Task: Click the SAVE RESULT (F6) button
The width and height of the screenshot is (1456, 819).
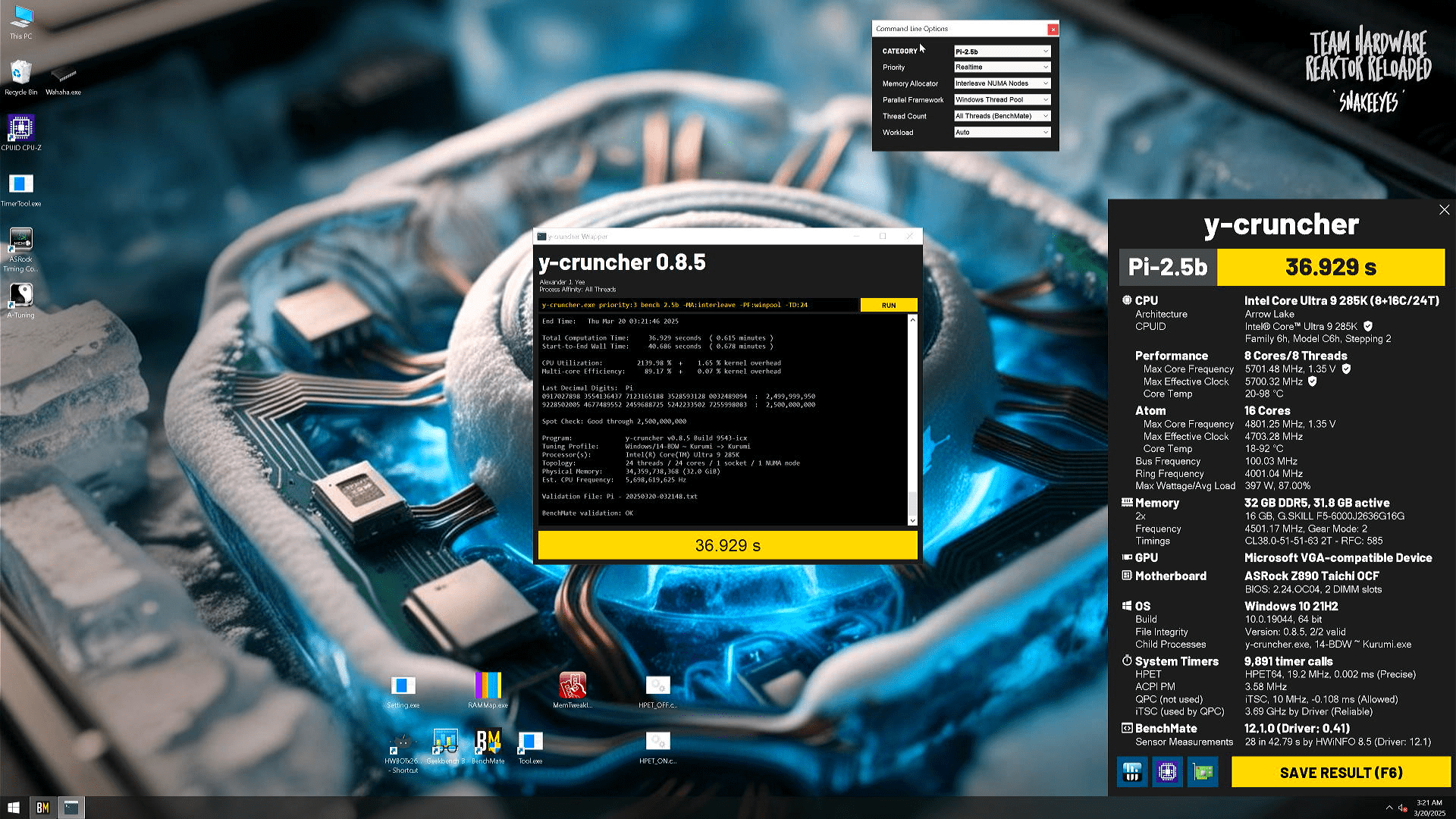Action: click(1341, 773)
